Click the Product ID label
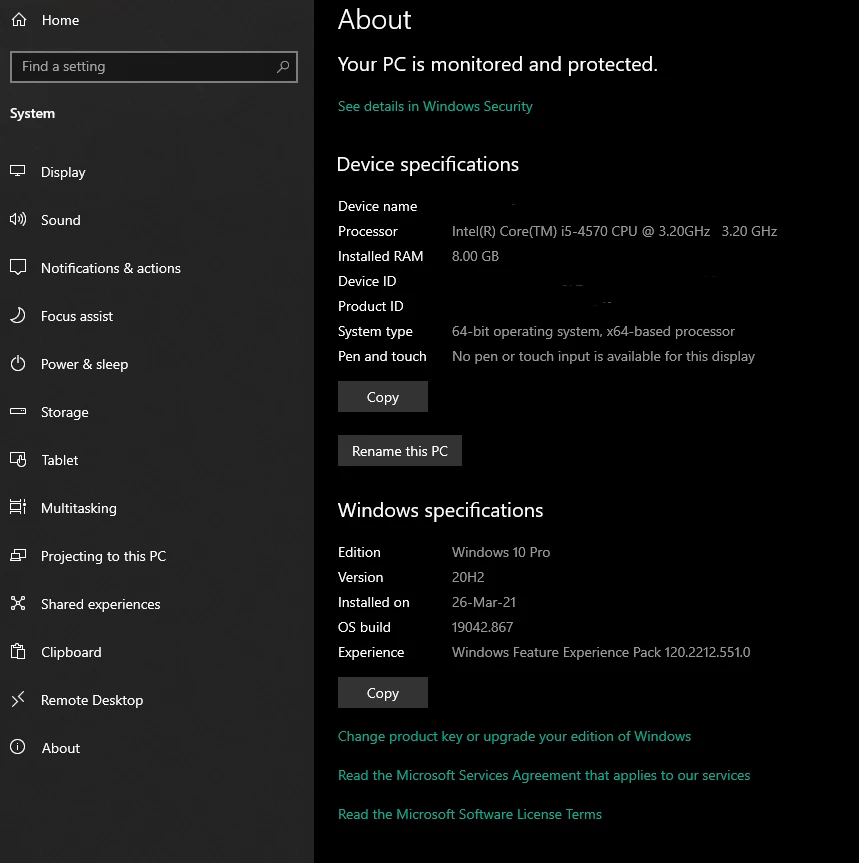 (x=370, y=306)
